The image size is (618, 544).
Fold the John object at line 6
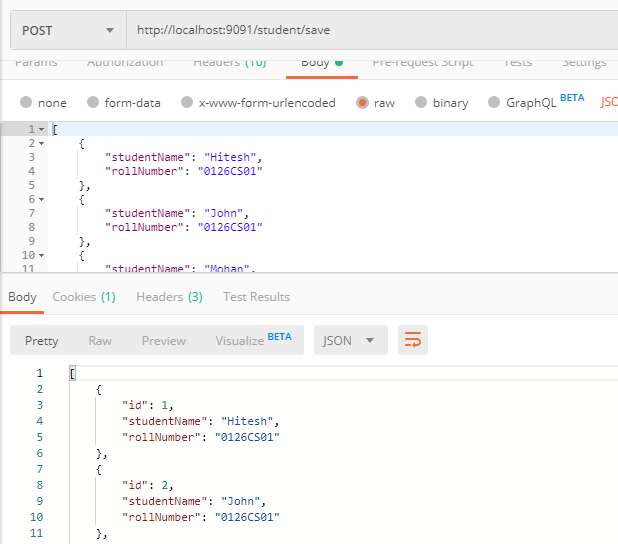41,200
